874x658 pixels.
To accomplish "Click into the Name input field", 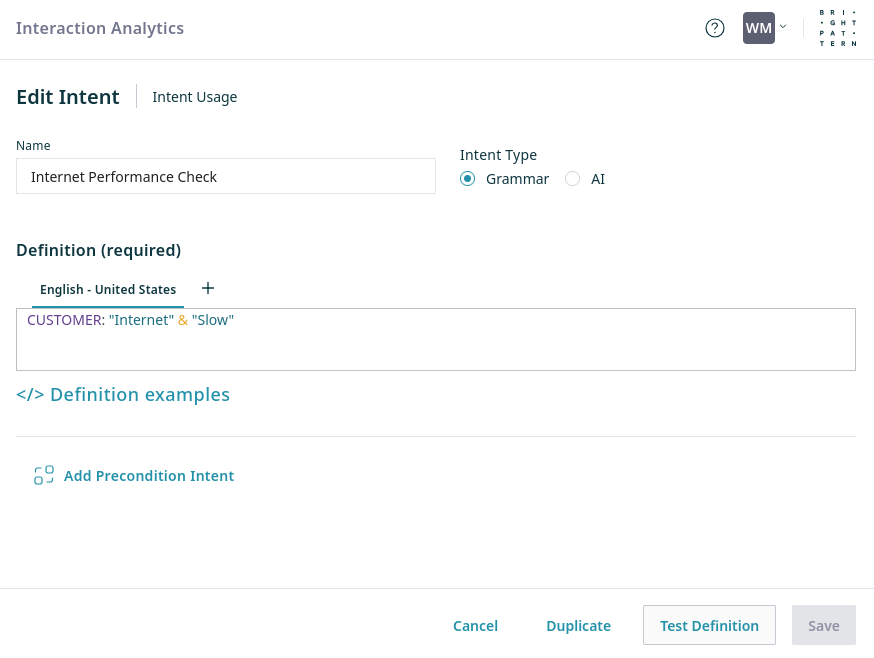I will pyautogui.click(x=226, y=177).
